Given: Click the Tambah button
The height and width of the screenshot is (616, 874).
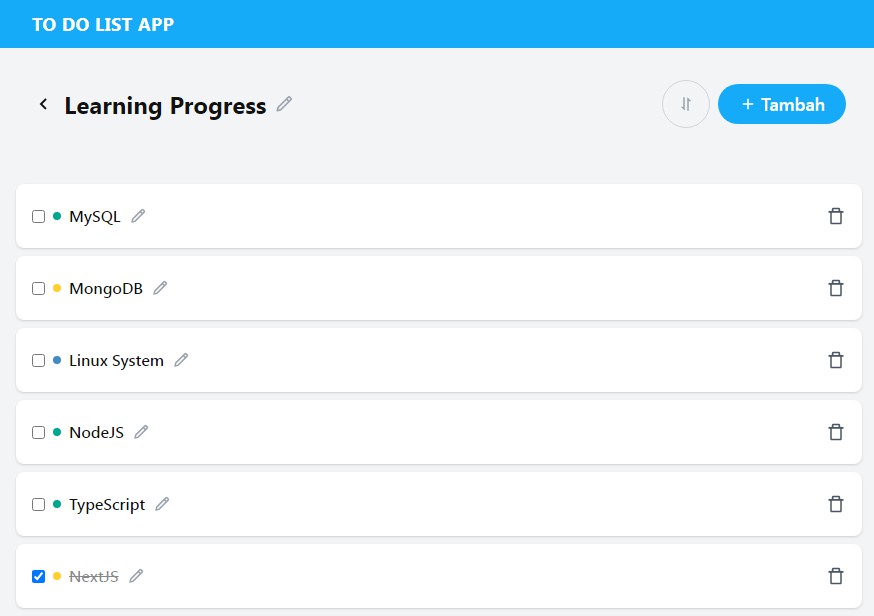Looking at the screenshot, I should point(781,104).
